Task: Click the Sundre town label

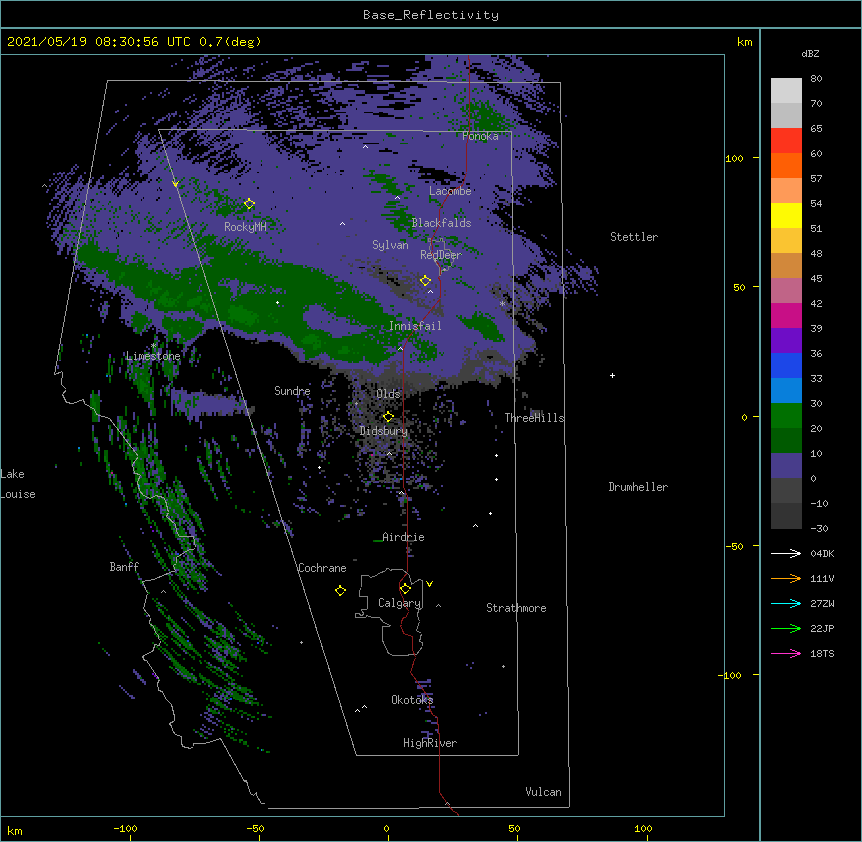Action: tap(292, 391)
